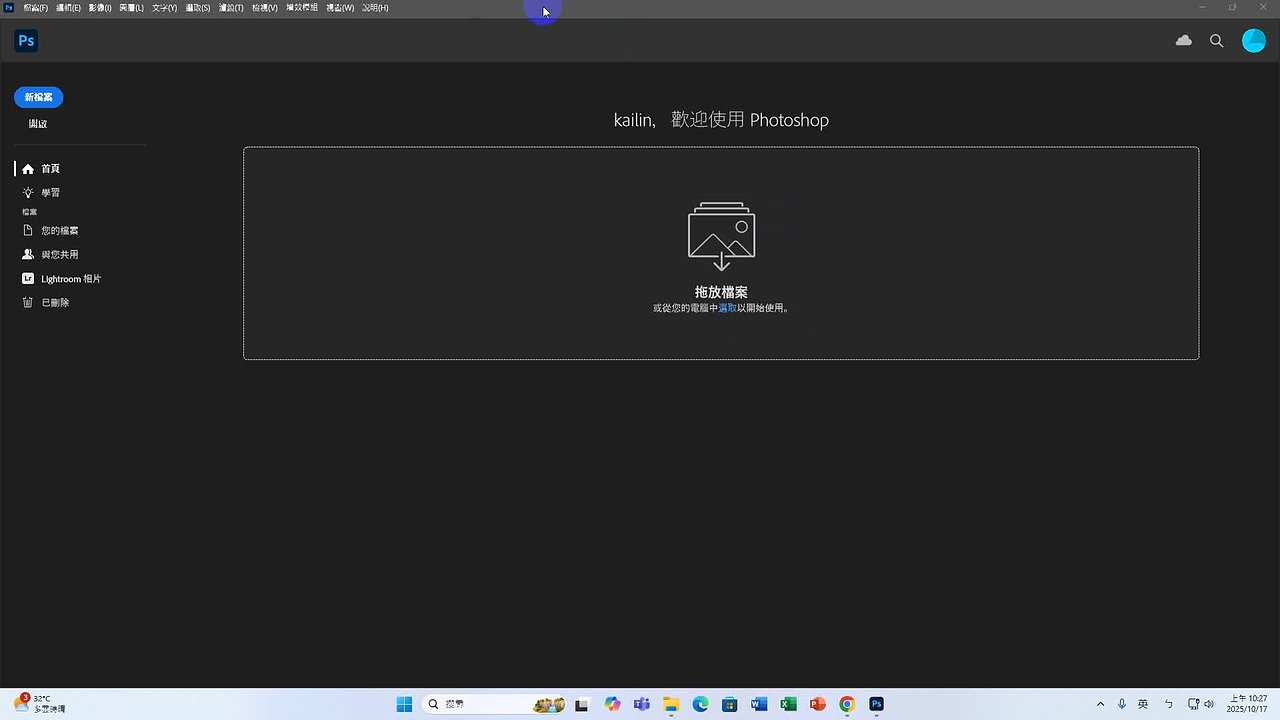
Task: Open the 影像 menu
Action: (x=99, y=7)
